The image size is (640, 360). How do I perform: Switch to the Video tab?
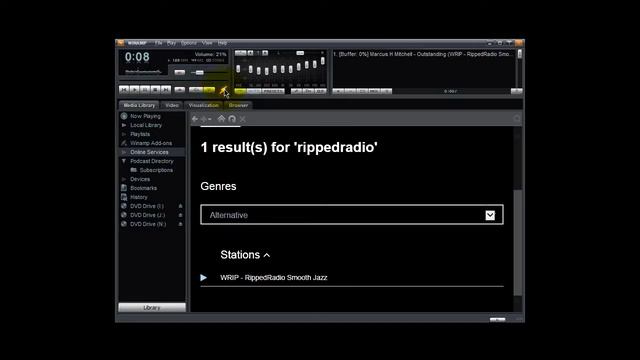coord(172,105)
